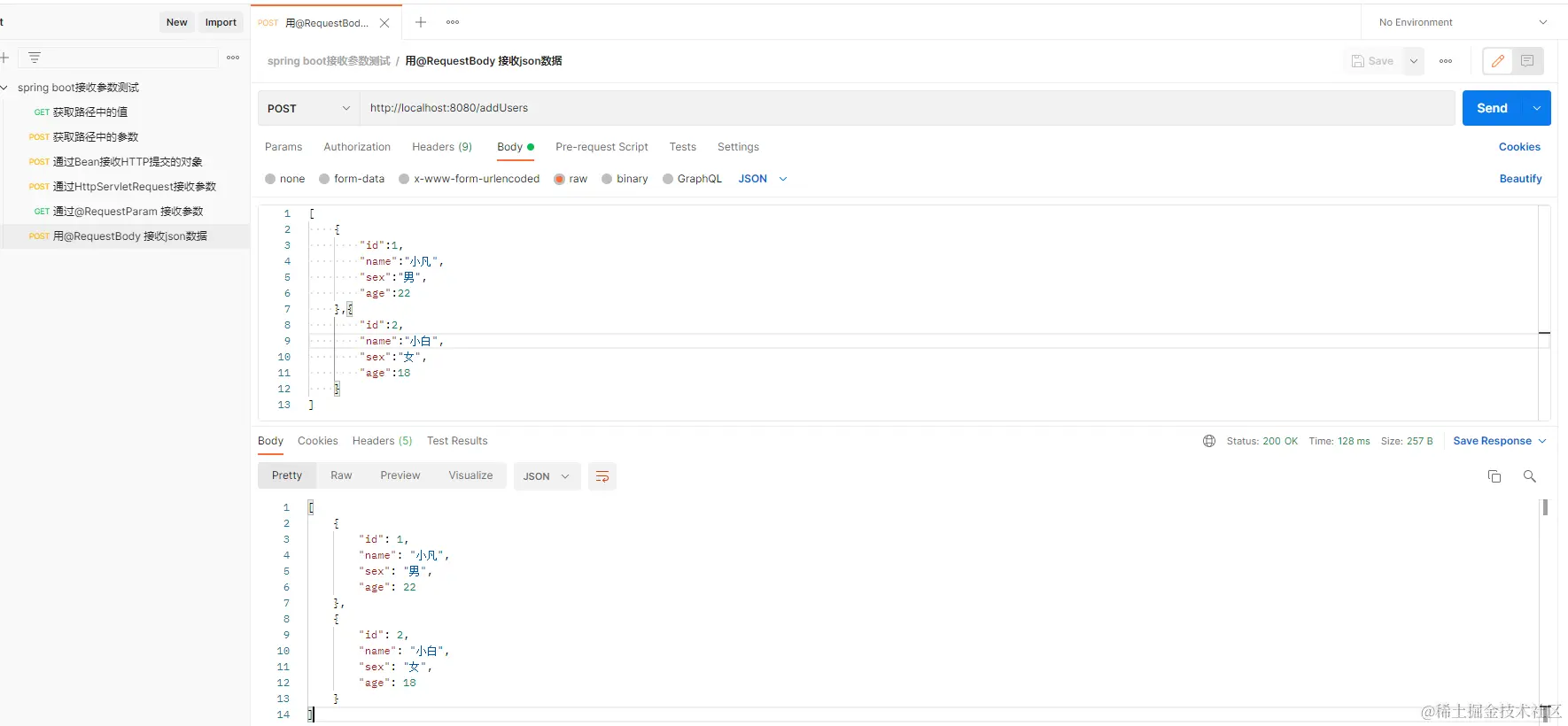Show response Body tab

tap(270, 441)
